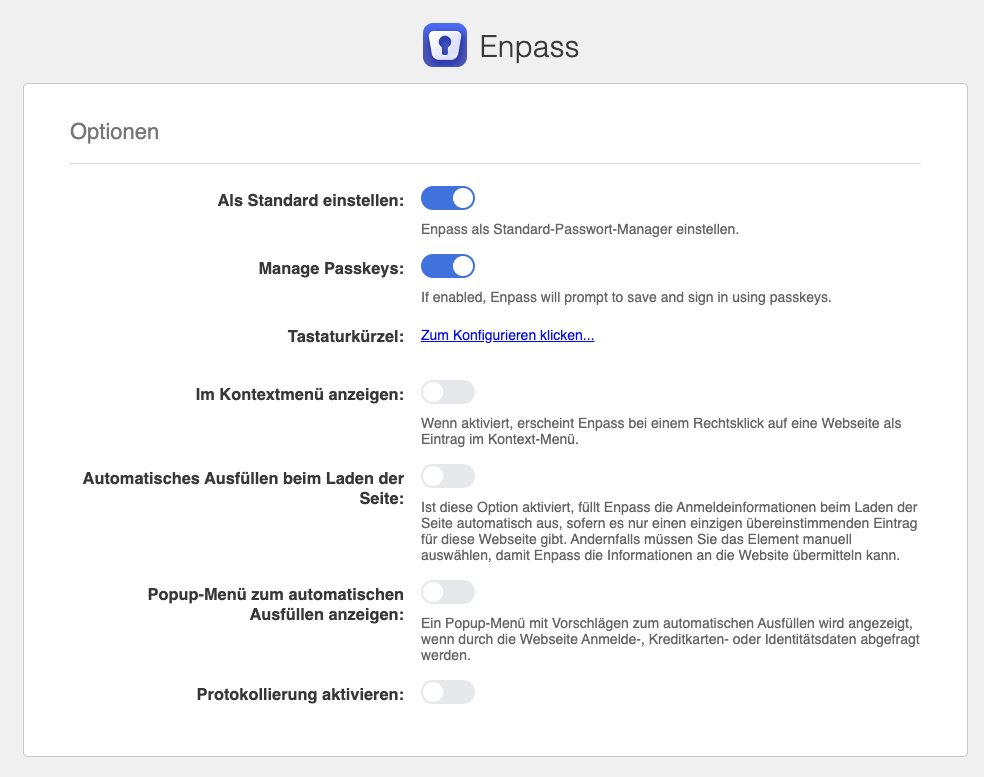Click the Protokollierung aktivieren label
Screen dimensions: 984x777
(x=300, y=694)
